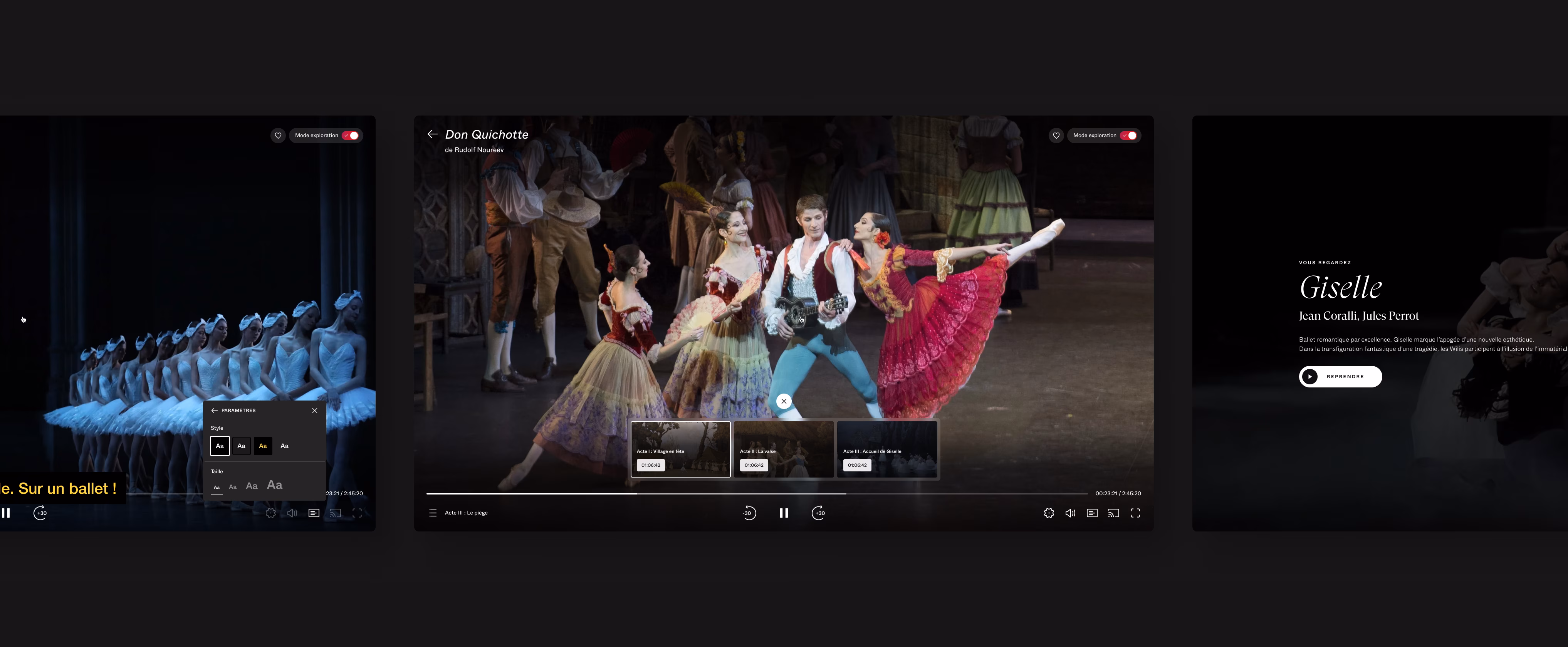Image resolution: width=1568 pixels, height=647 pixels.
Task: Click the REPRENDRE button on the Giselle screen
Action: tap(1340, 377)
